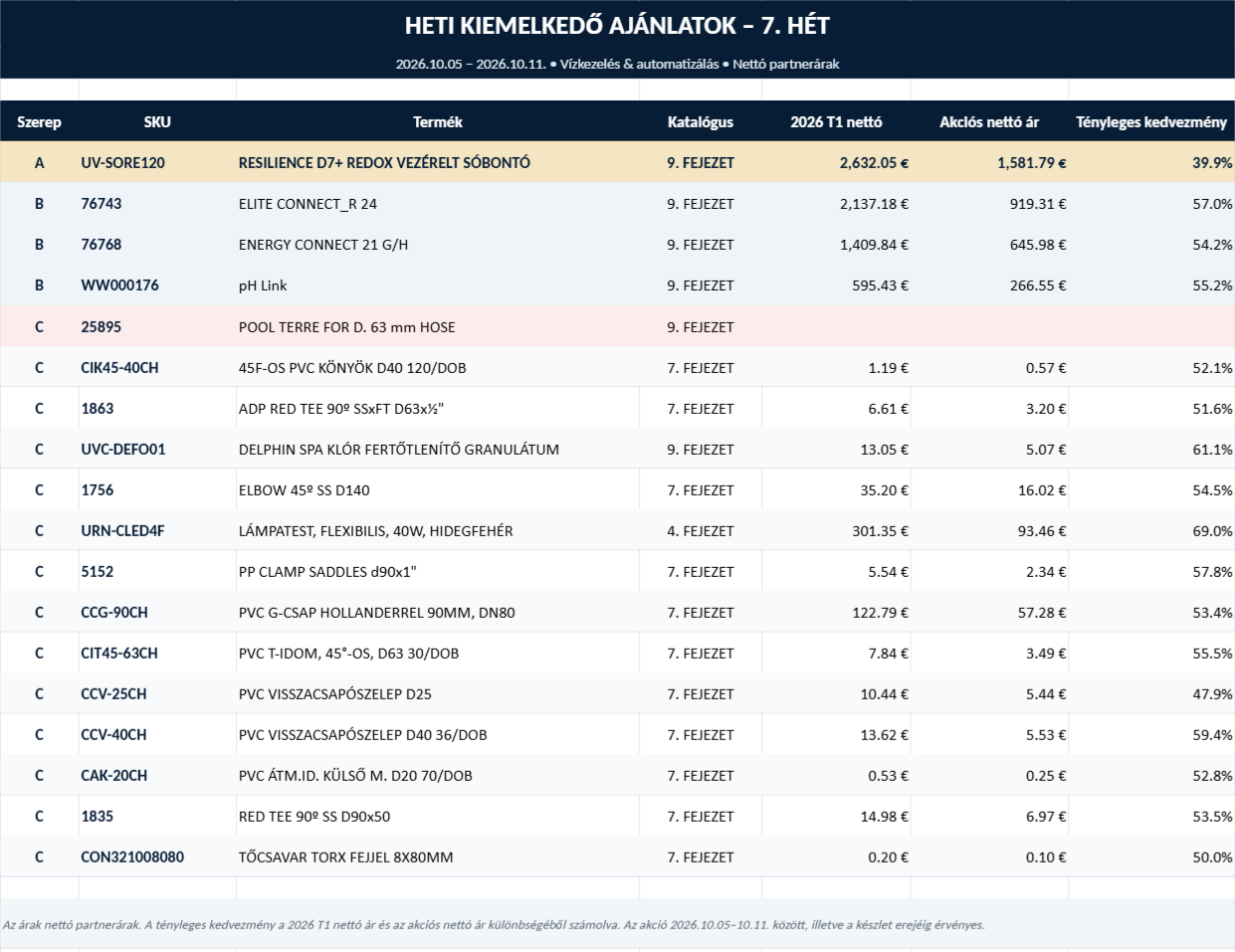Click the title 'HETI KIEMELKEDŐ AJÁNLATOK – 7. HÉT'
This screenshot has height=952, width=1235.
(617, 26)
